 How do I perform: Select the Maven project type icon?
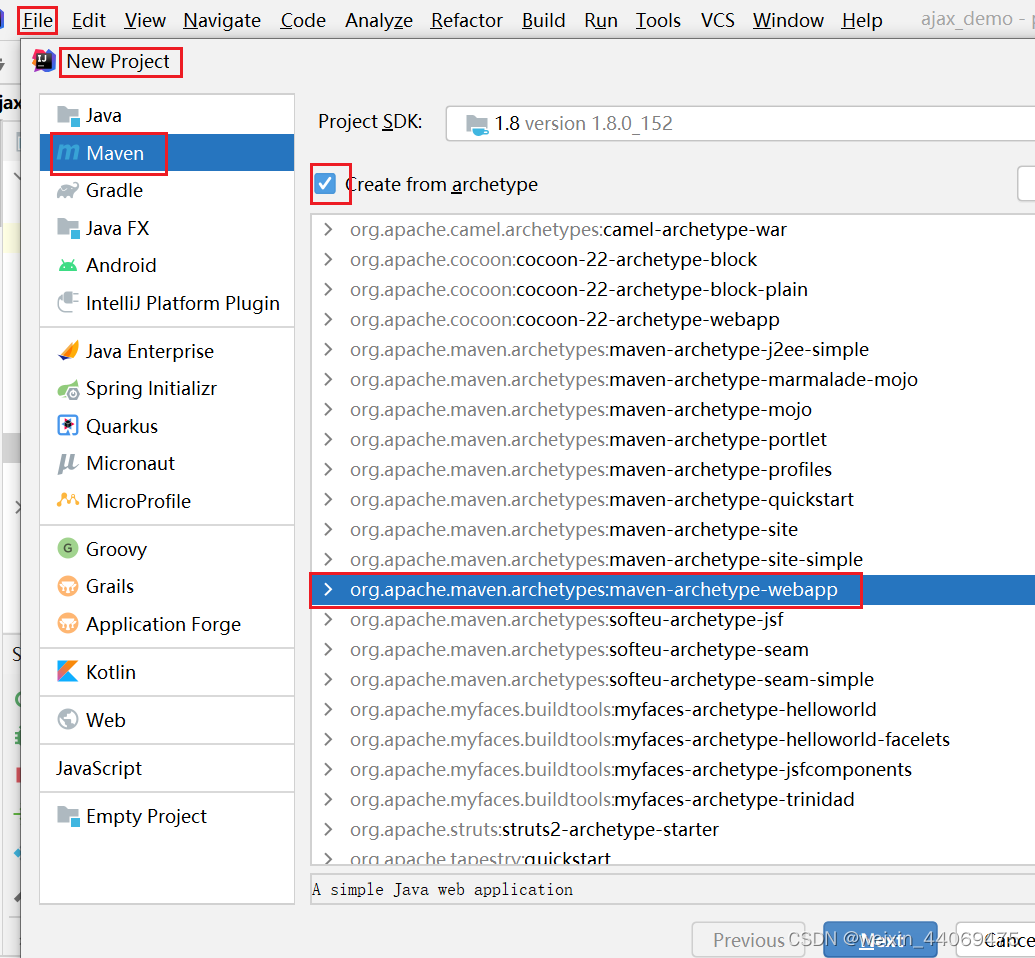pyautogui.click(x=68, y=153)
